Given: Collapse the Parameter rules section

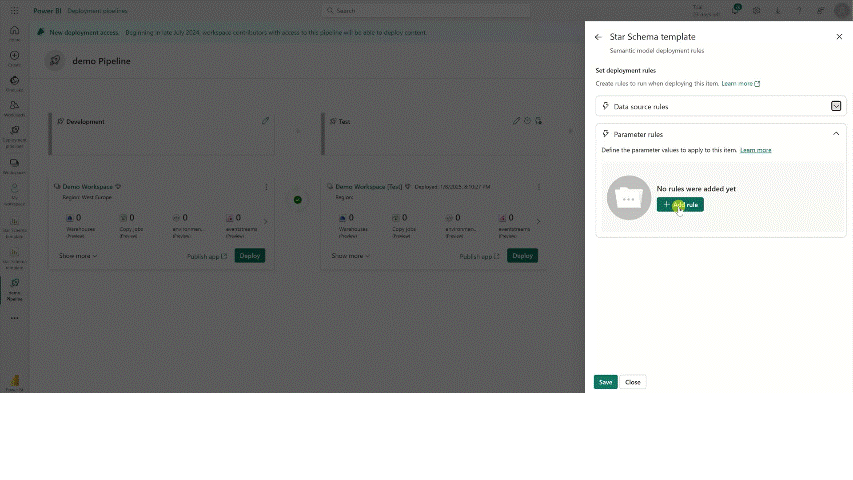Looking at the screenshot, I should (836, 134).
